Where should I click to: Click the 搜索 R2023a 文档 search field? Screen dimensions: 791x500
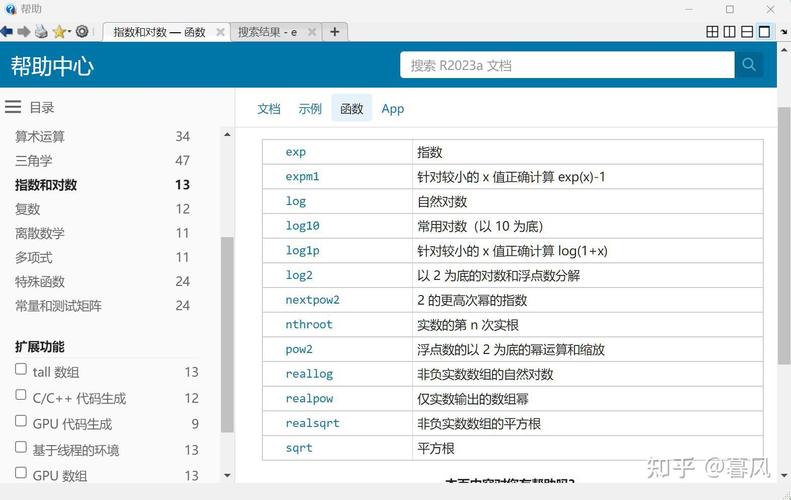pyautogui.click(x=567, y=65)
